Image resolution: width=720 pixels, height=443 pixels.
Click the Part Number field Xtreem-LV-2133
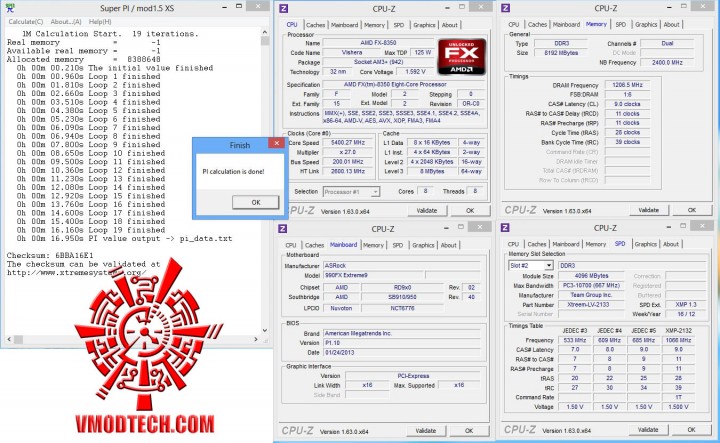(591, 305)
